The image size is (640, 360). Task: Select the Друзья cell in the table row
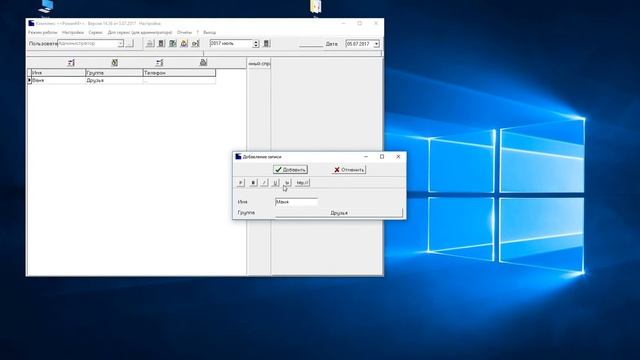click(x=114, y=80)
